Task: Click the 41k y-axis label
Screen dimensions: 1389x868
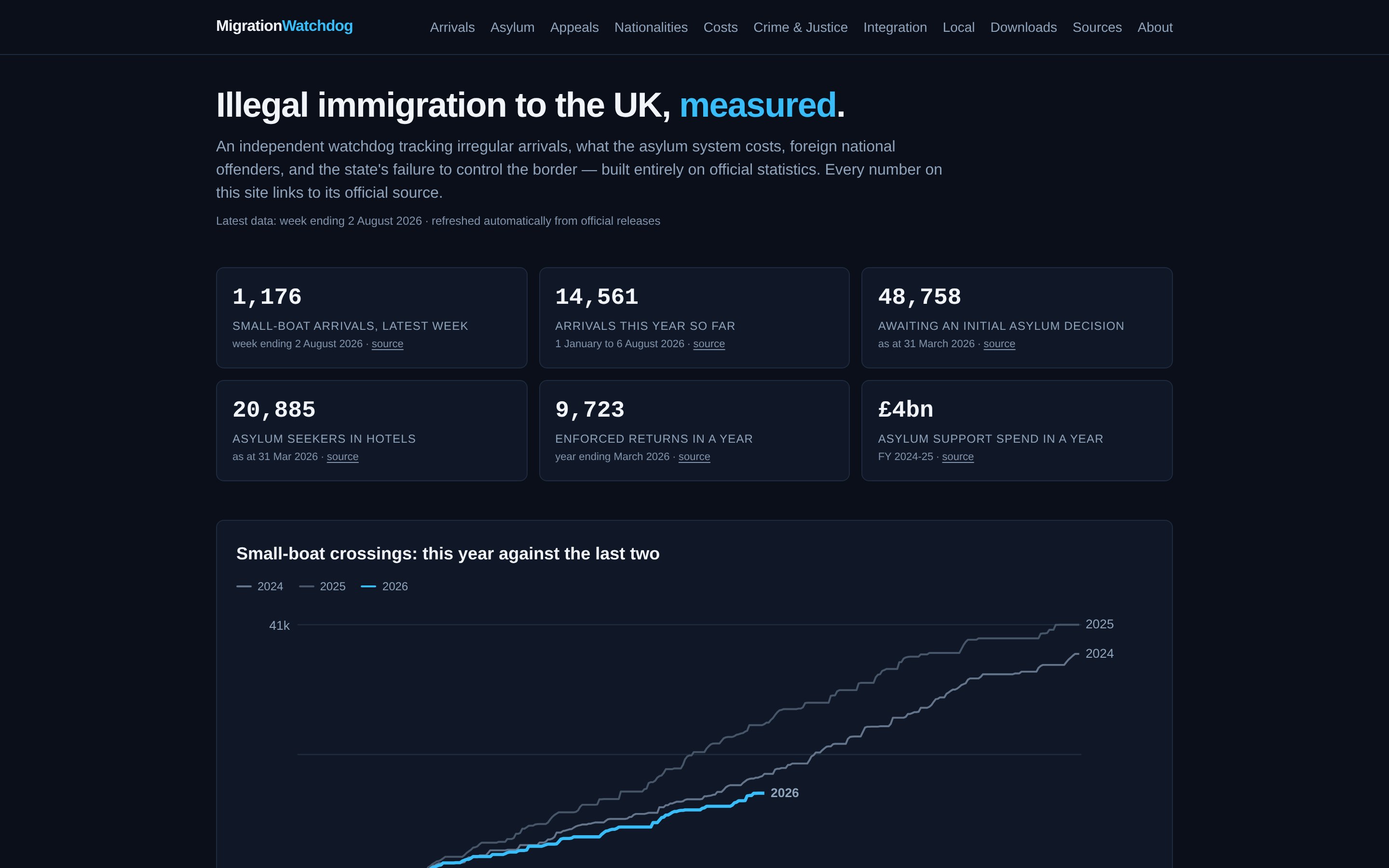Action: 280,626
